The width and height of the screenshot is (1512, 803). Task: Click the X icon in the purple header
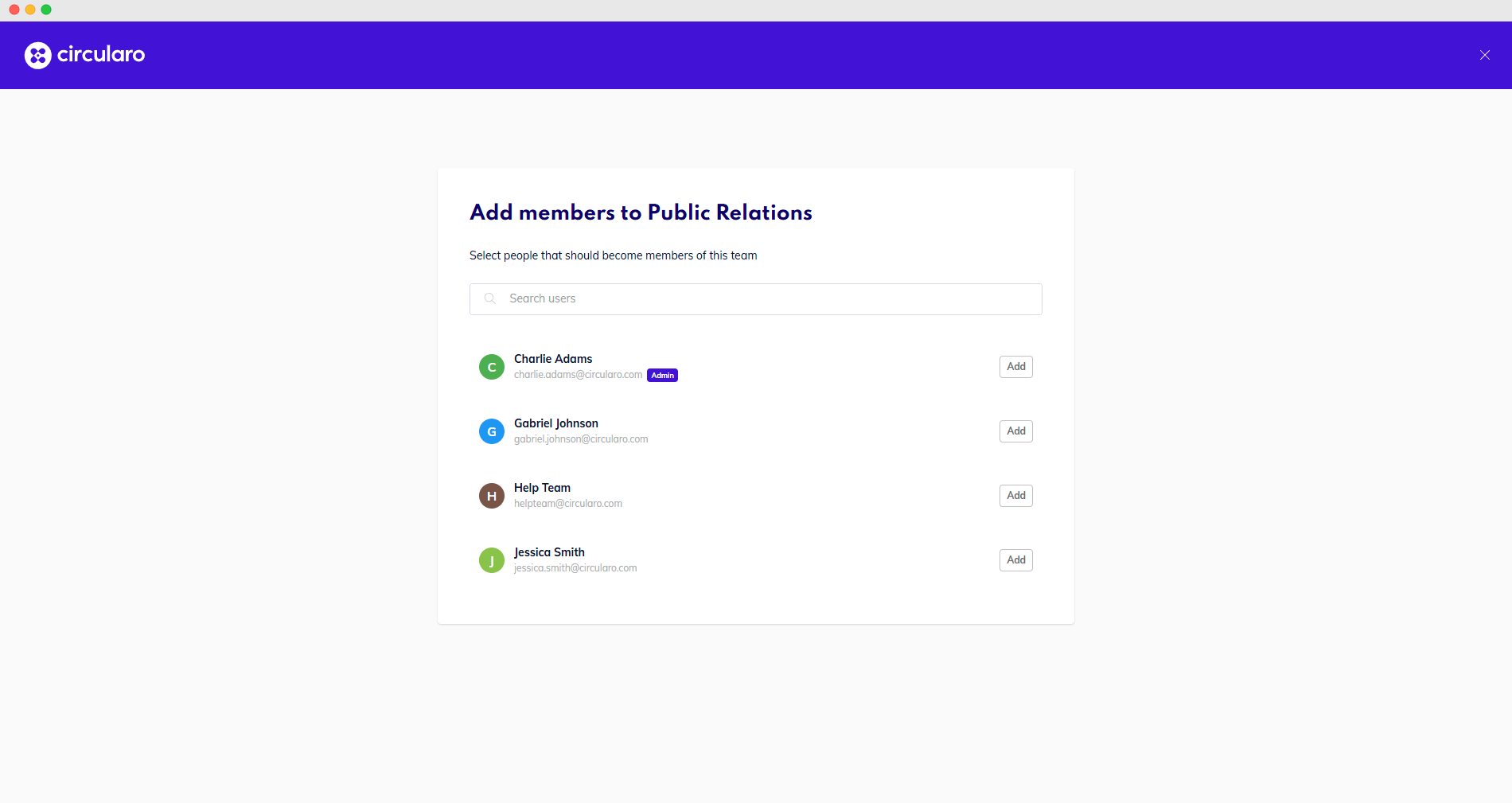click(1484, 55)
